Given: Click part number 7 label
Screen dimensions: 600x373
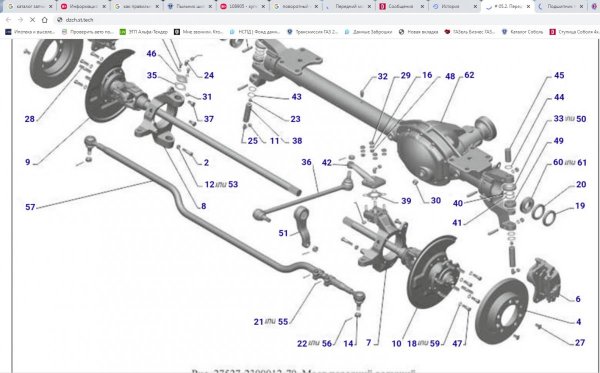Looking at the screenshot, I should [368, 343].
